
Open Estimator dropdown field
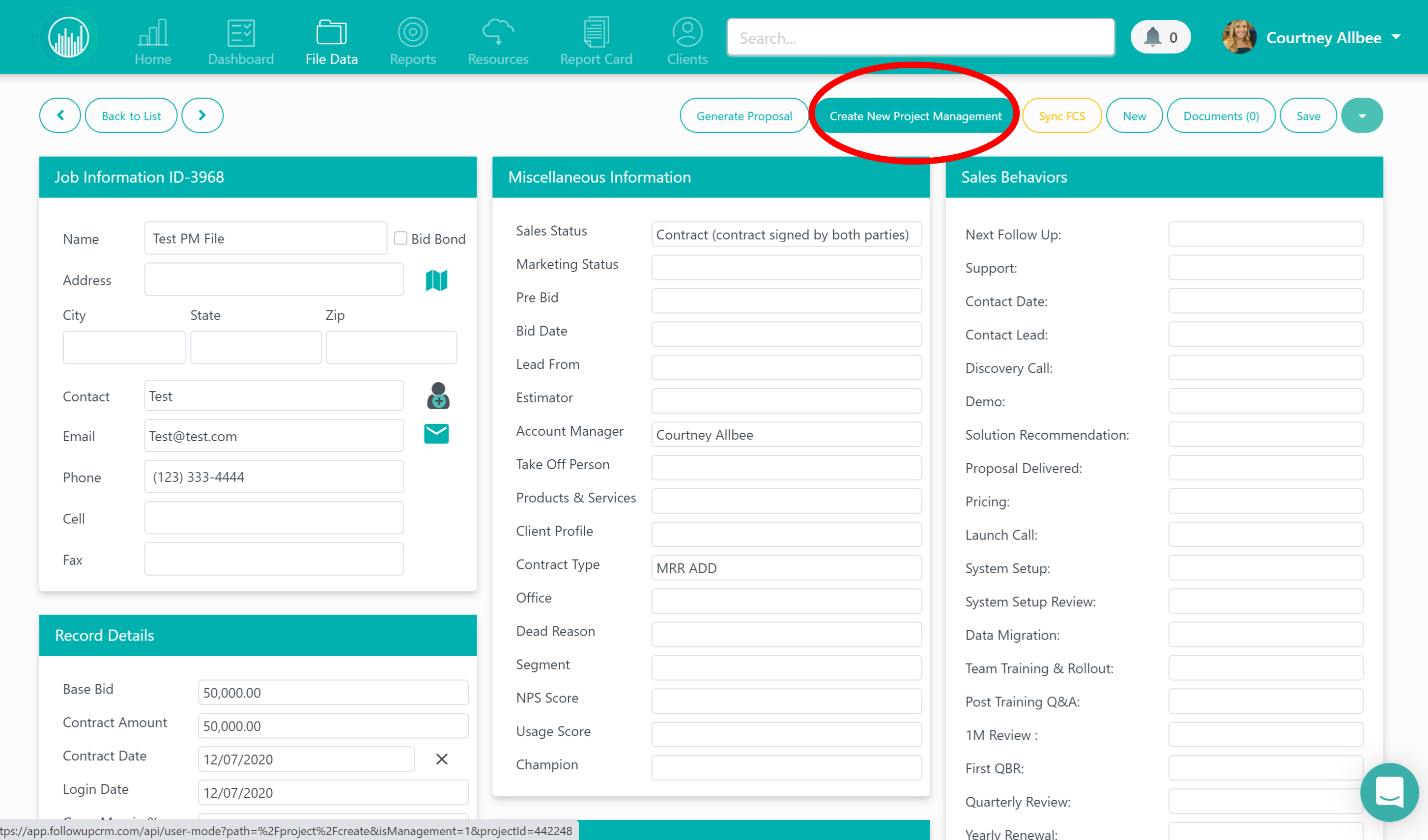click(787, 401)
